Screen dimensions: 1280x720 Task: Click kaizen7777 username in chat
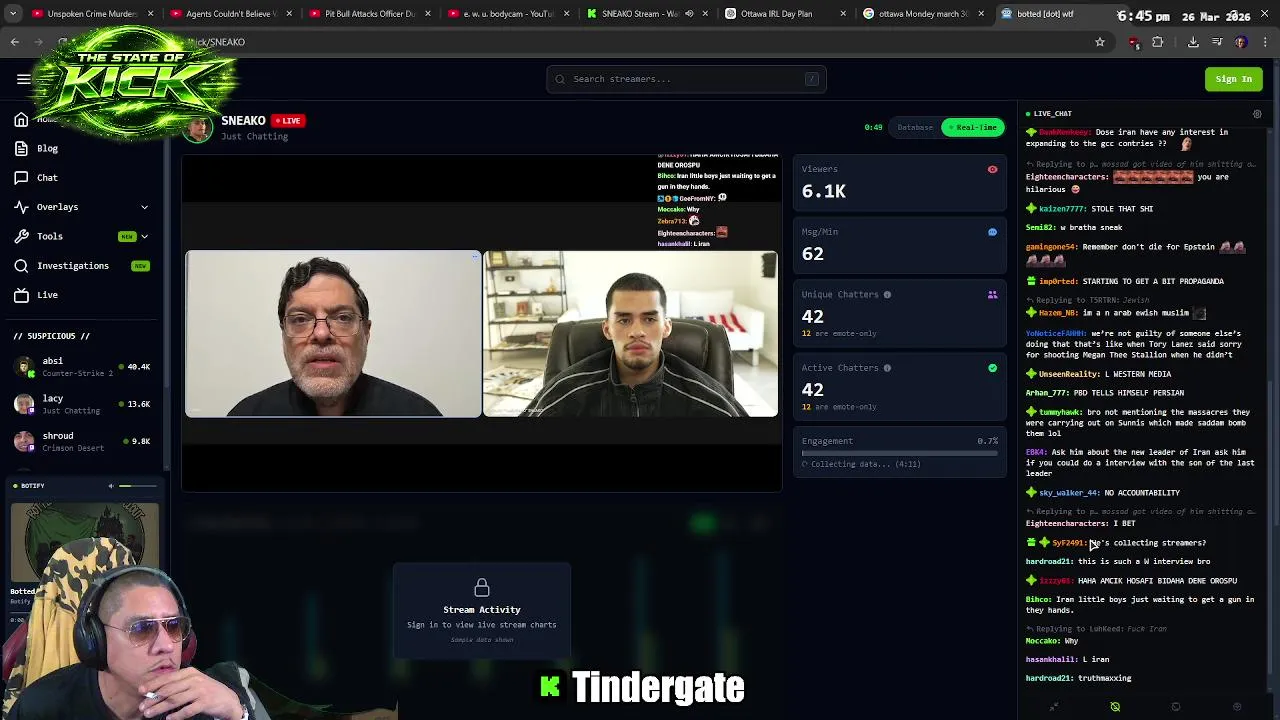[1062, 209]
